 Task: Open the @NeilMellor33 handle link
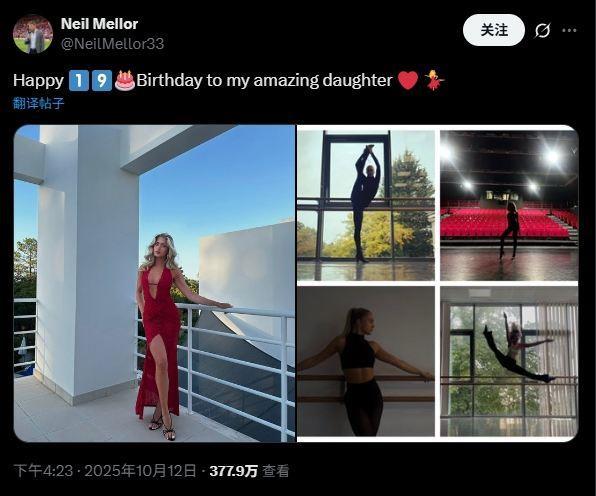113,44
